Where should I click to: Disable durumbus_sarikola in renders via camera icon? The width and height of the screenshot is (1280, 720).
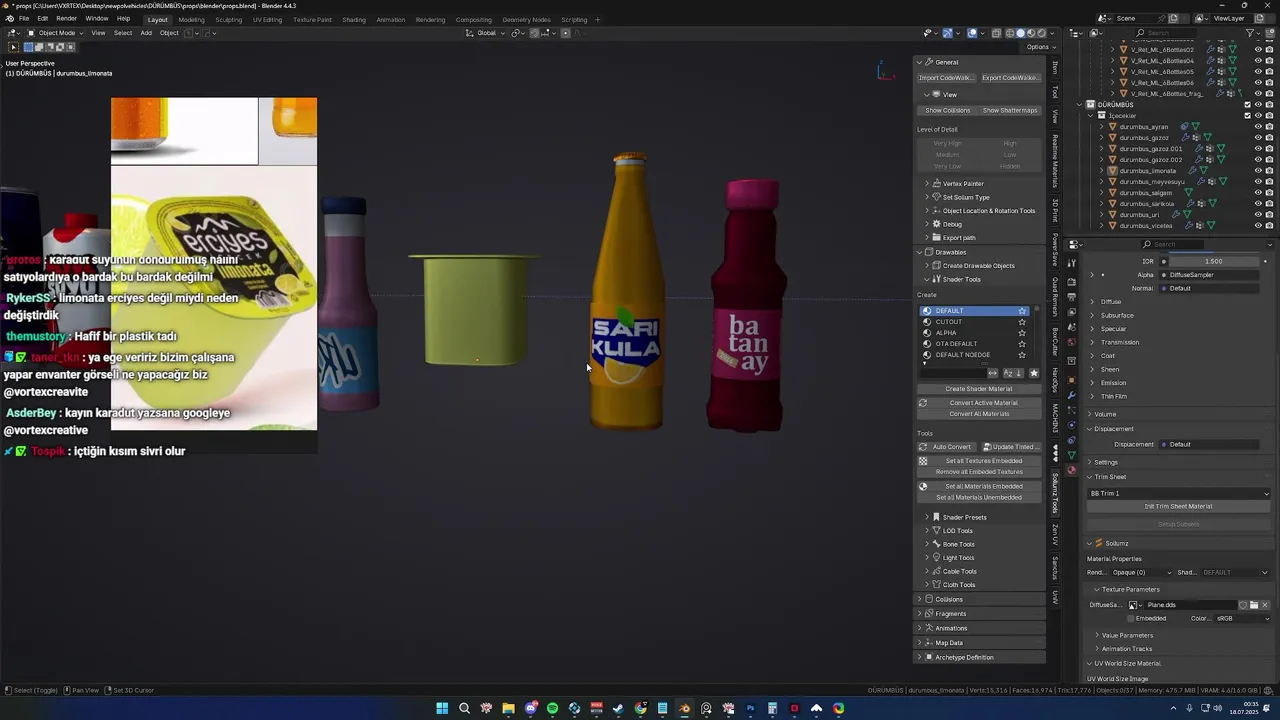[1269, 204]
